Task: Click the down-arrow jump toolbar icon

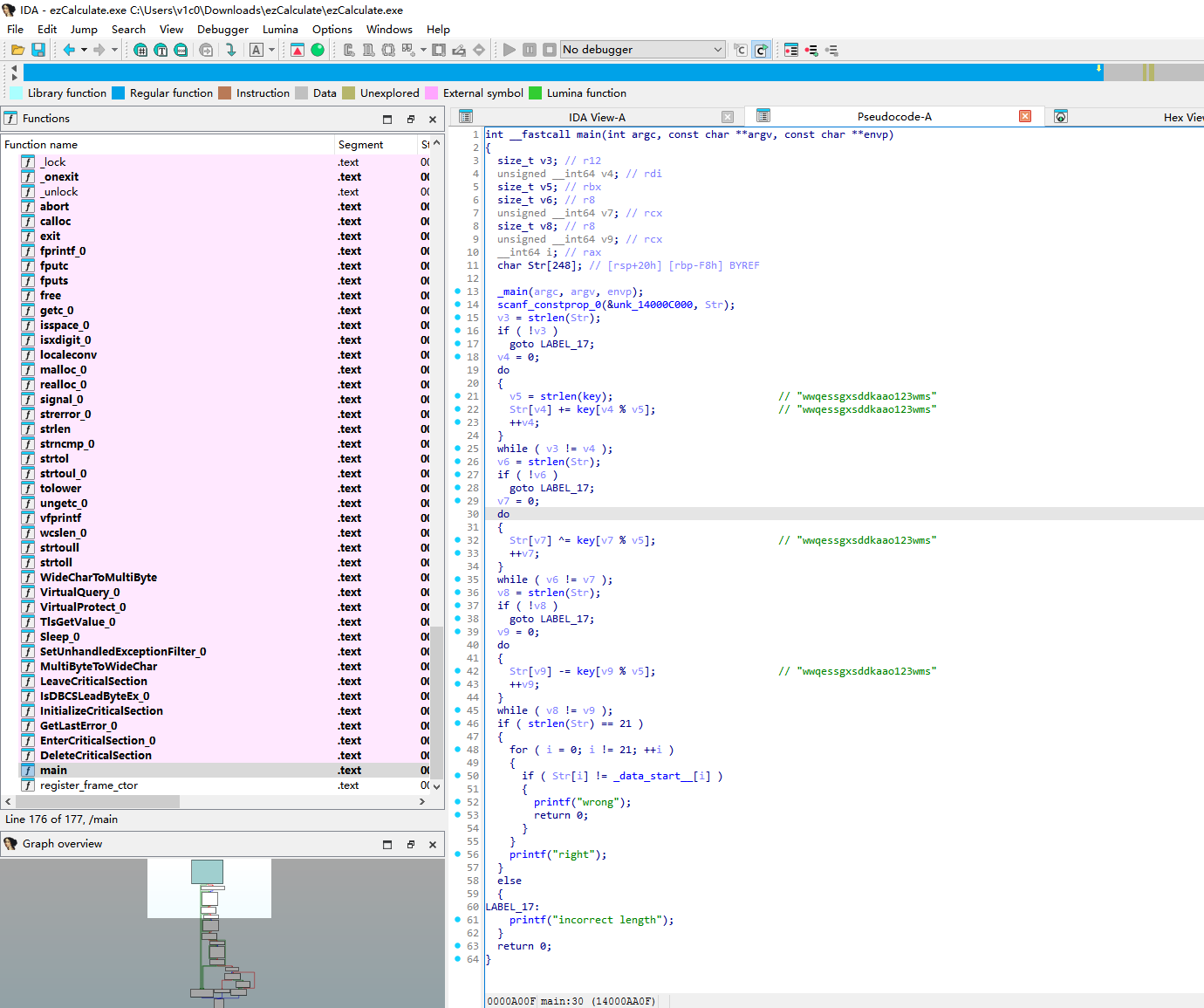Action: tap(230, 50)
